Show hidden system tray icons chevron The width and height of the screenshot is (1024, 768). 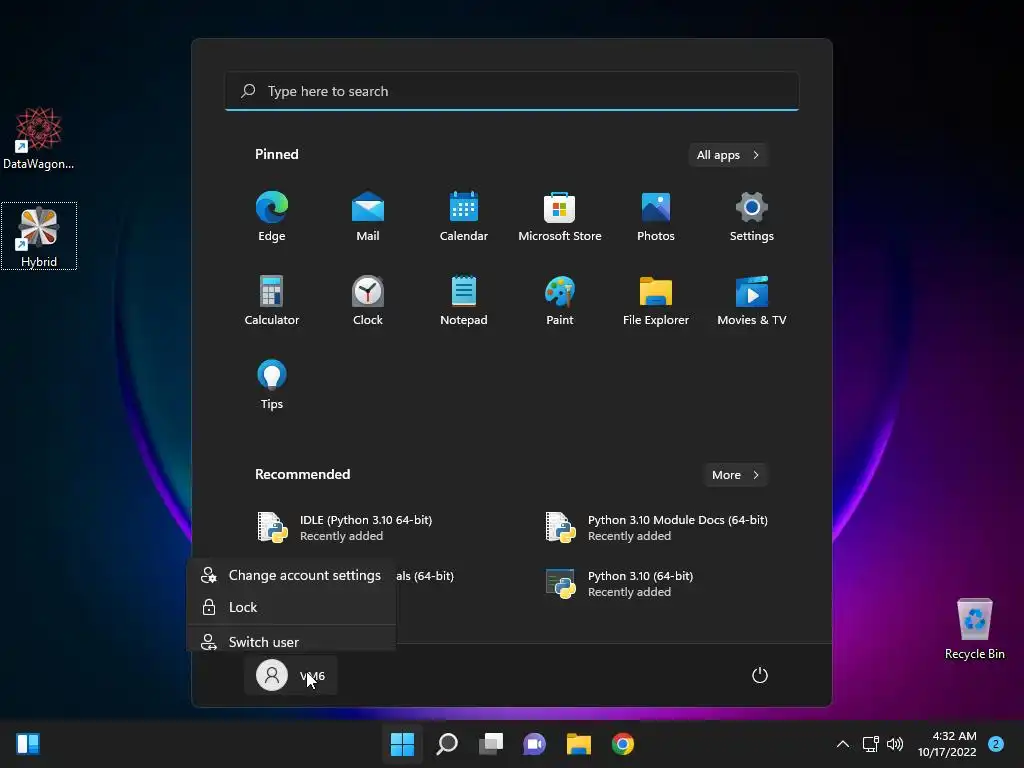(842, 744)
